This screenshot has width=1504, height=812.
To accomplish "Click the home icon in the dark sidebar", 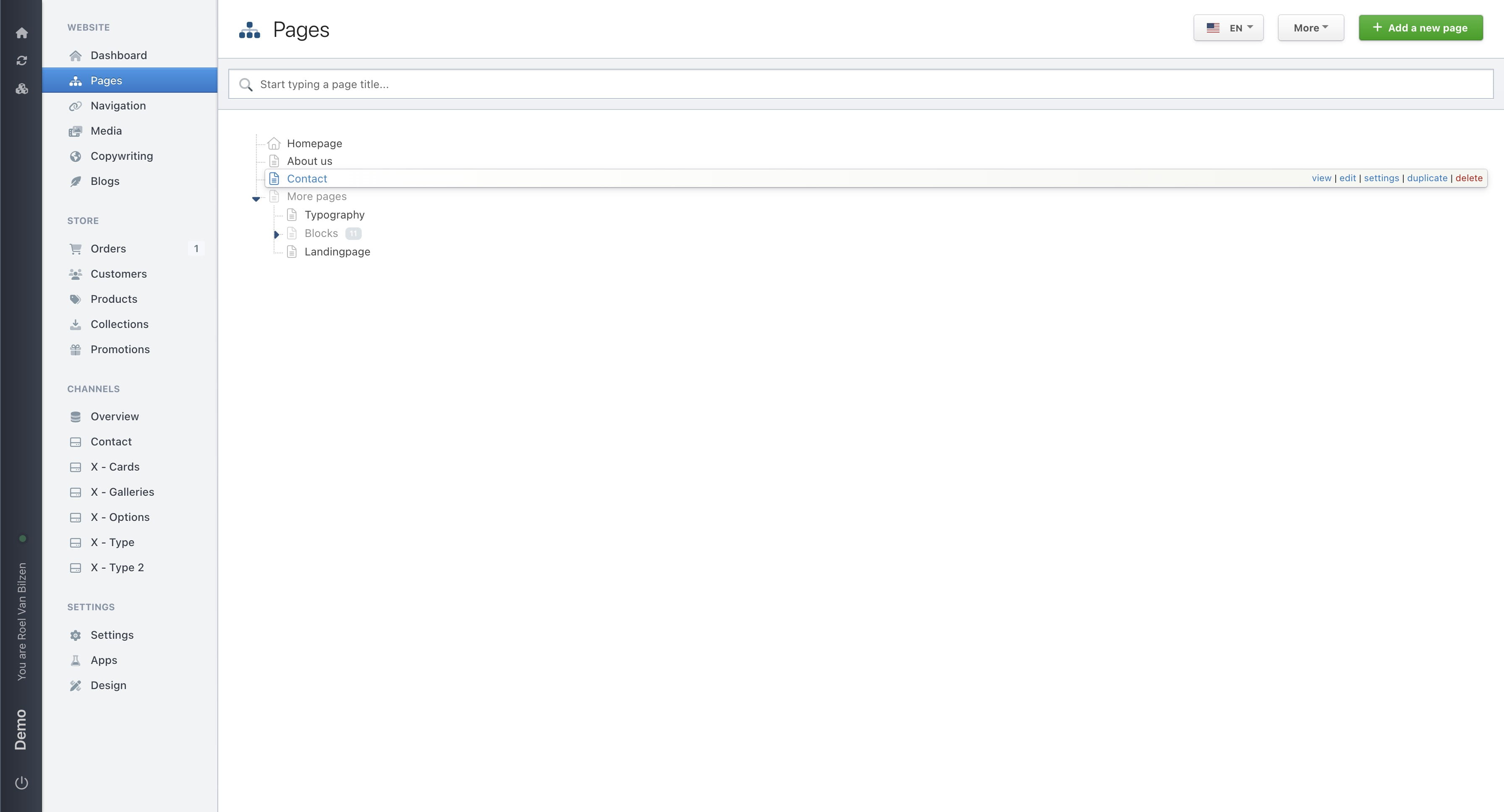I will coord(21,33).
